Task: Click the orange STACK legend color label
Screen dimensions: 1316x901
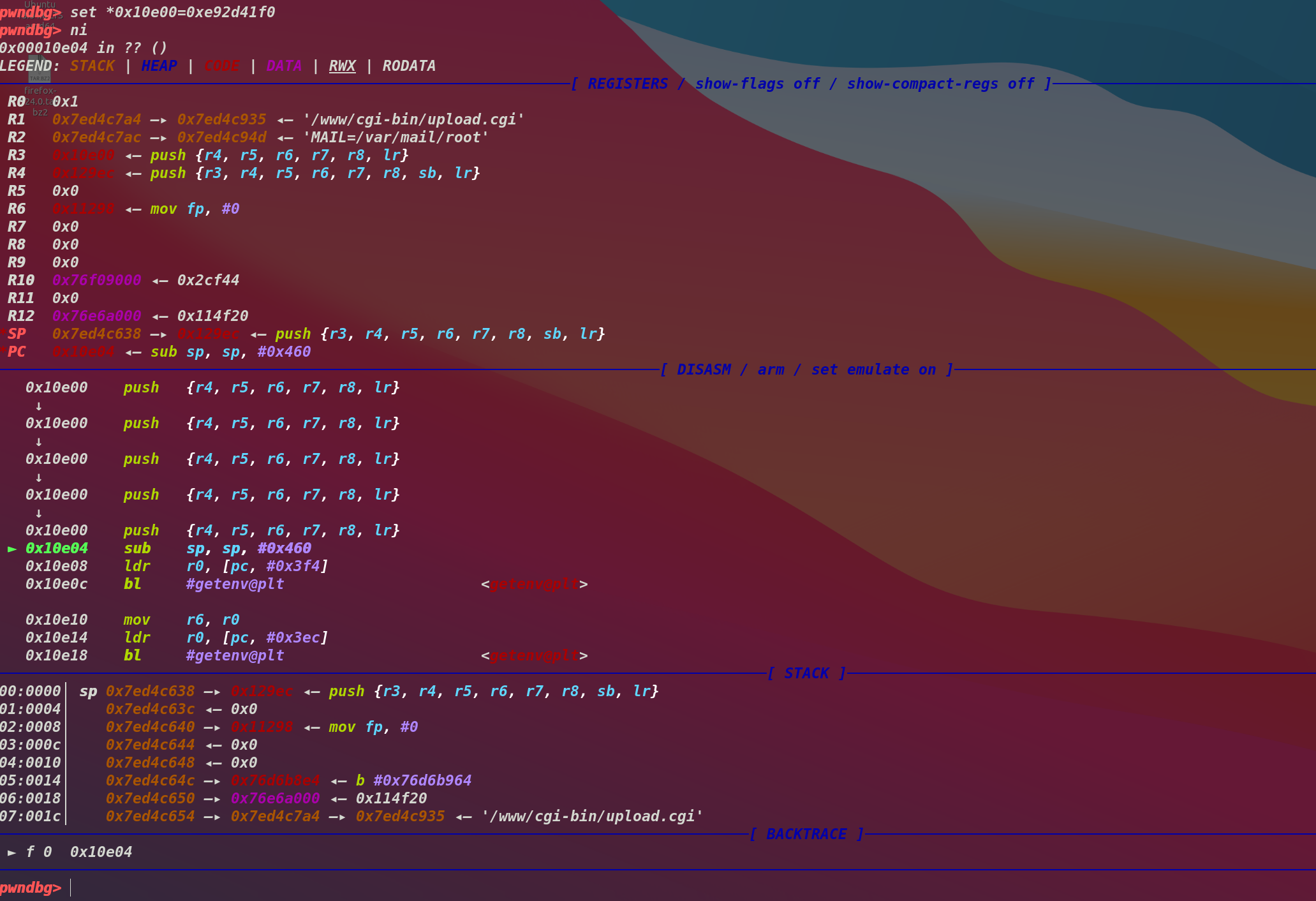Action: click(92, 66)
